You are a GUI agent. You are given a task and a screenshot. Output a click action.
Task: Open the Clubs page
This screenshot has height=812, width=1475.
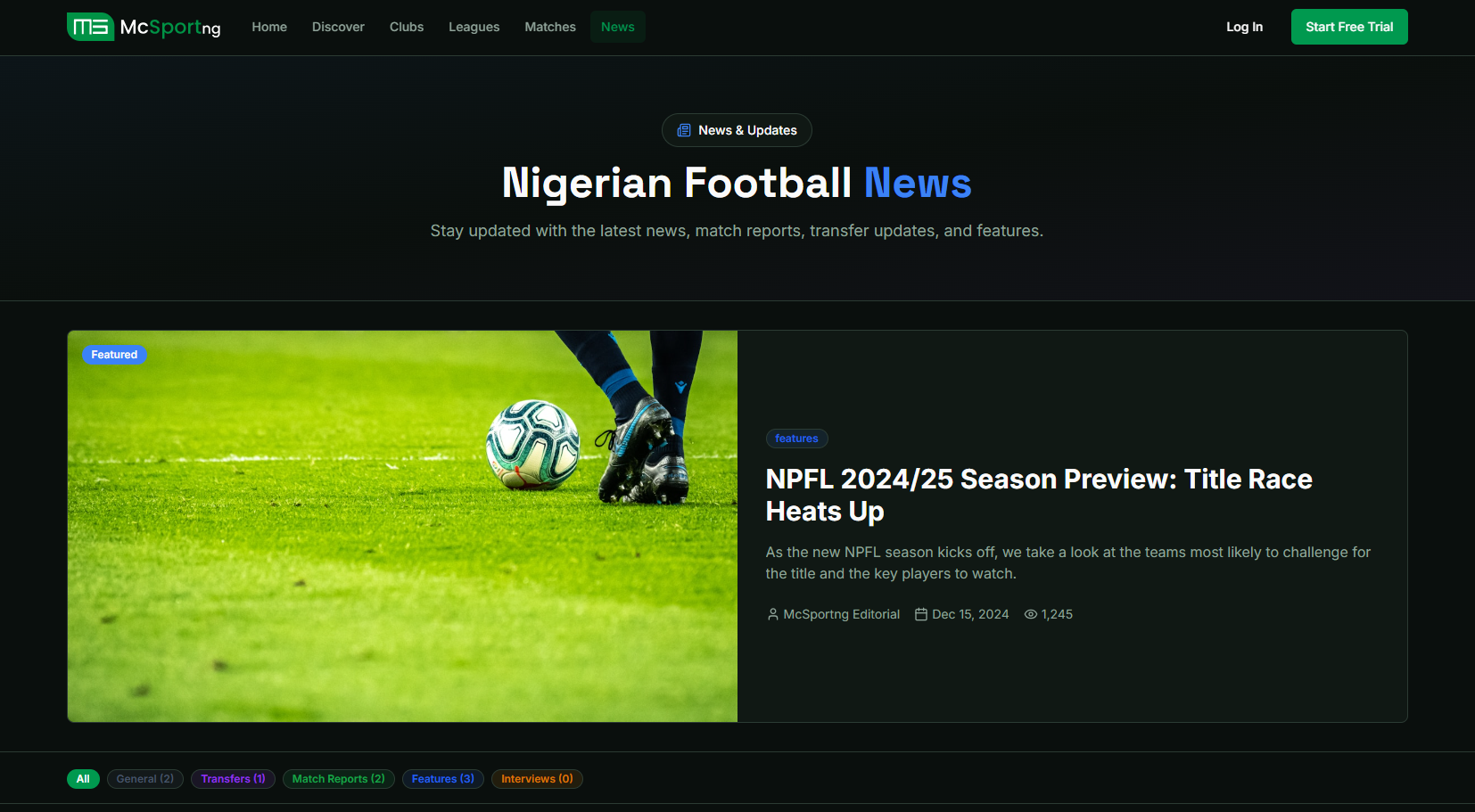[406, 27]
